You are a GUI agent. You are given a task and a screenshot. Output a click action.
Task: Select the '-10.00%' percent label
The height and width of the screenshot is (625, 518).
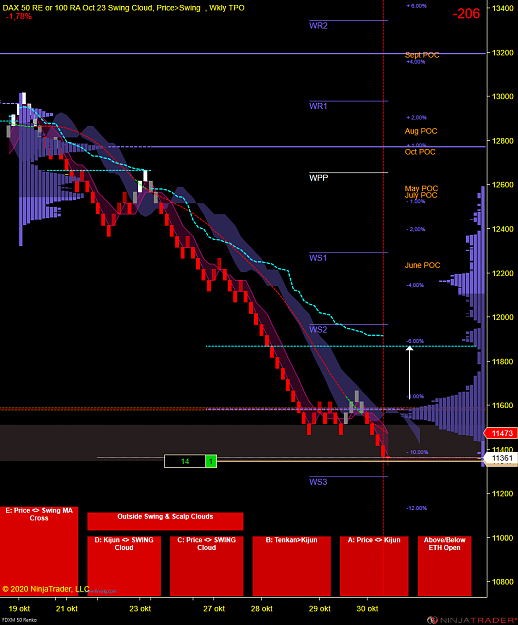coord(417,452)
